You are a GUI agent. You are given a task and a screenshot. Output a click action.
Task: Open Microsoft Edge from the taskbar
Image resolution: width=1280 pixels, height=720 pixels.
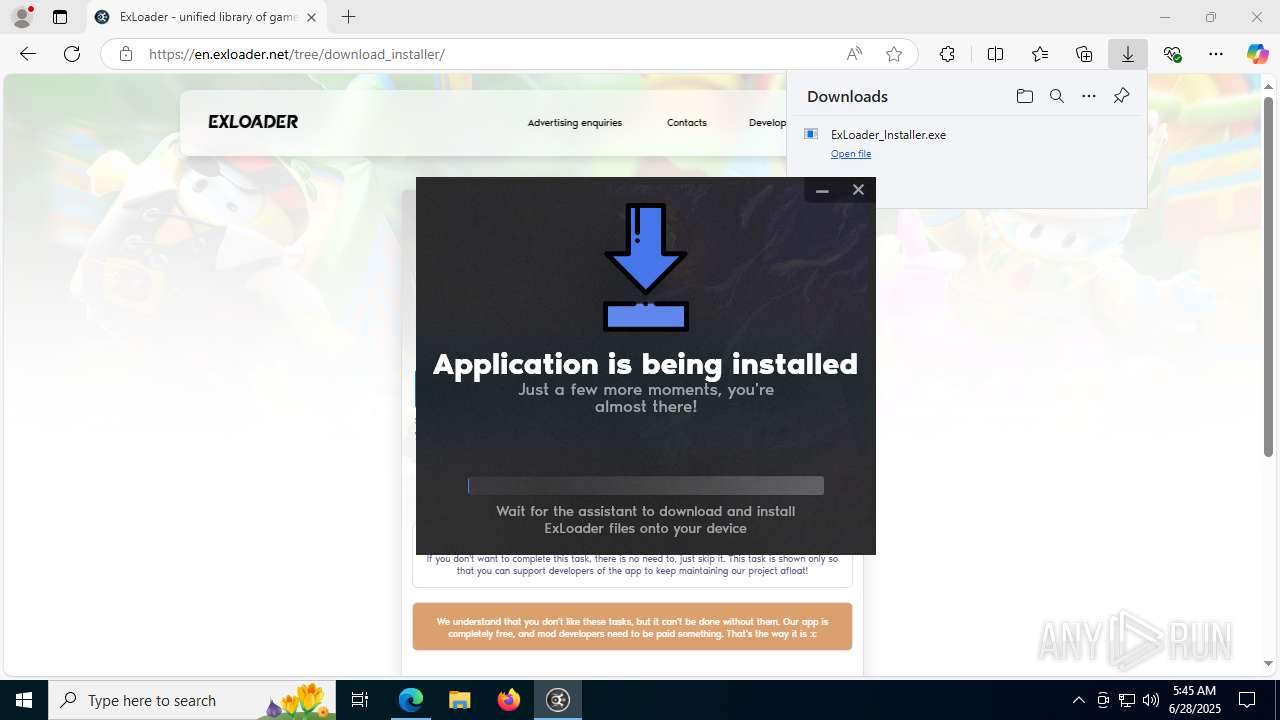[x=411, y=700]
